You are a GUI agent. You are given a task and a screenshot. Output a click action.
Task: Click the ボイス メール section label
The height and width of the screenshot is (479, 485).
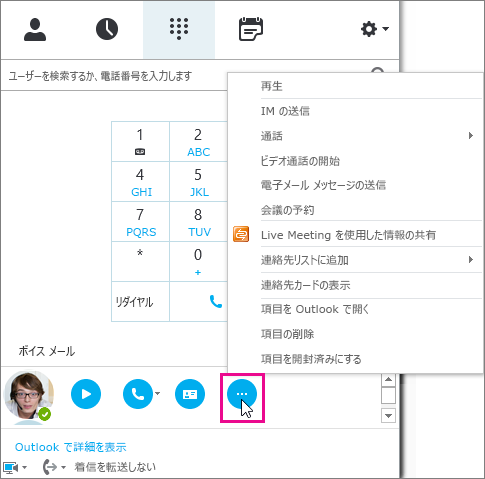pos(47,351)
